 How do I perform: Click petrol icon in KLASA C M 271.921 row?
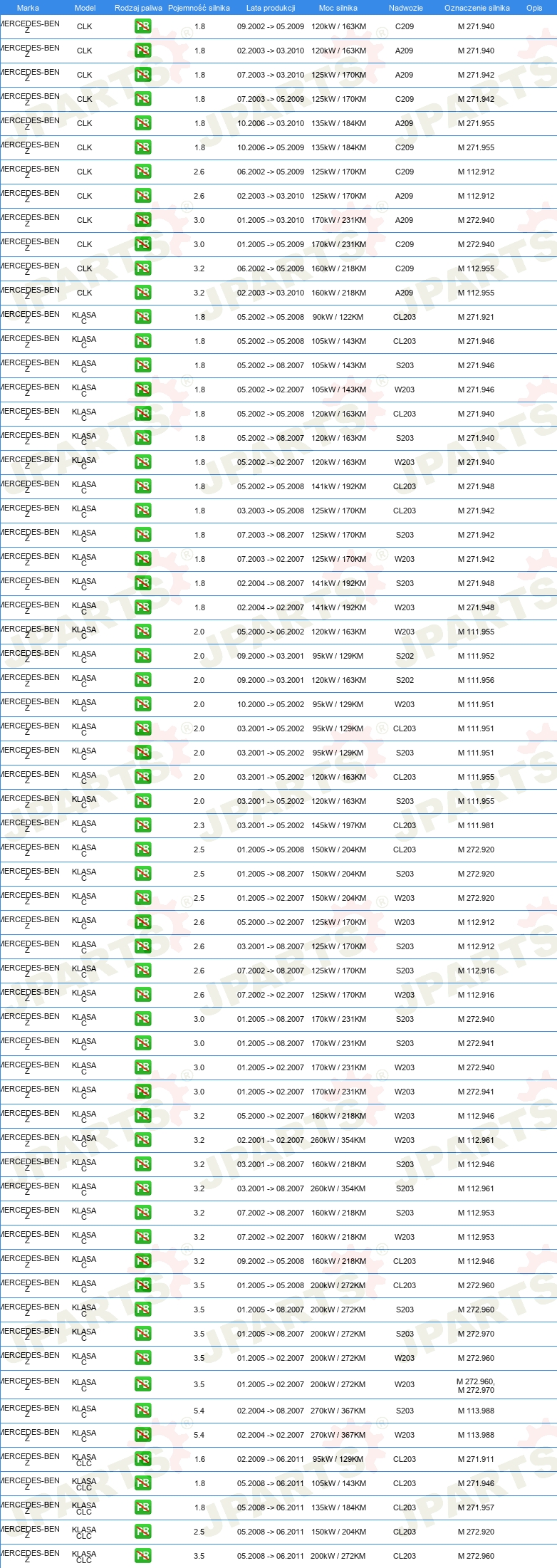click(x=143, y=317)
